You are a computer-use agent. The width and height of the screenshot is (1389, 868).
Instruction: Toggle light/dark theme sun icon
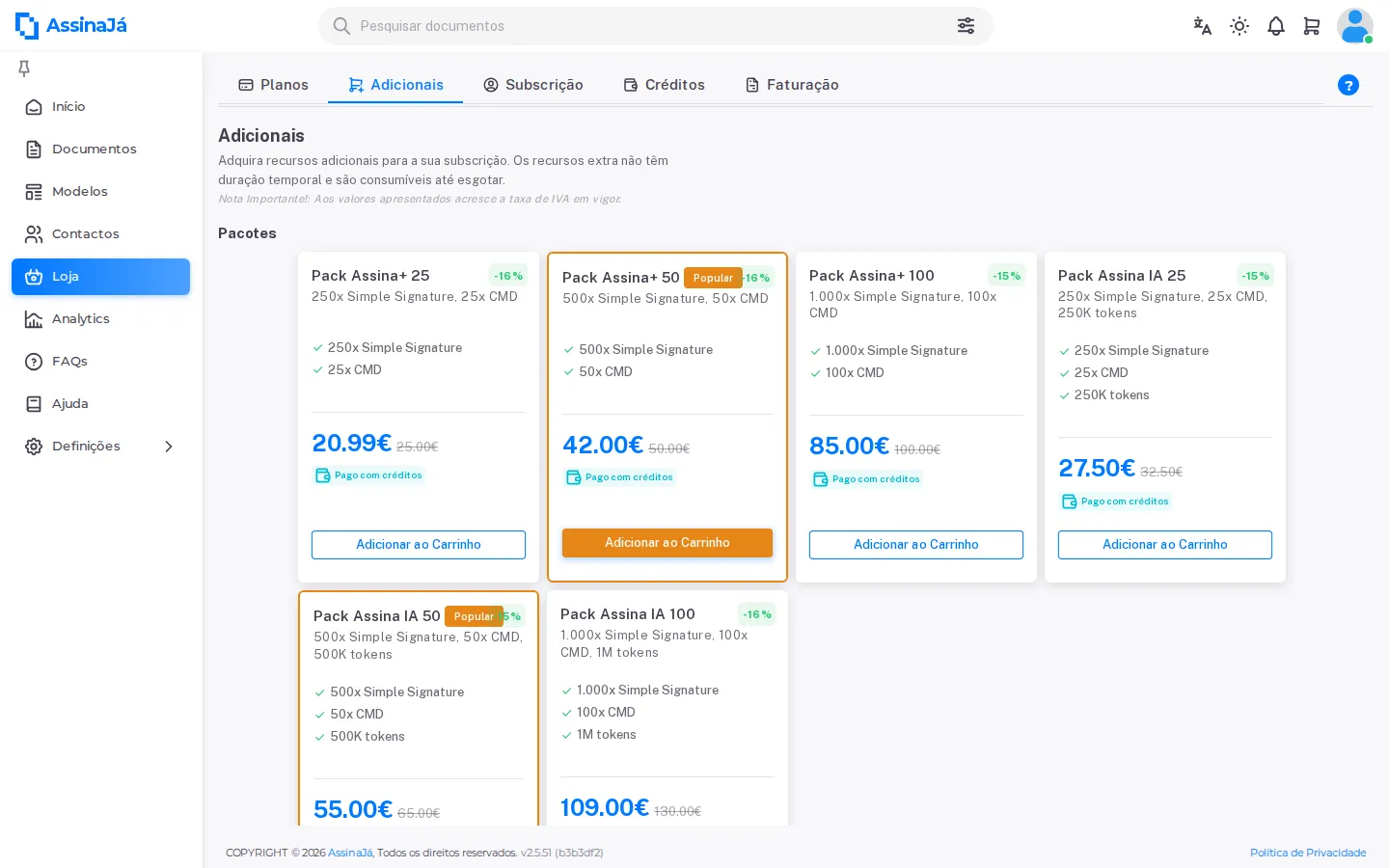point(1239,26)
